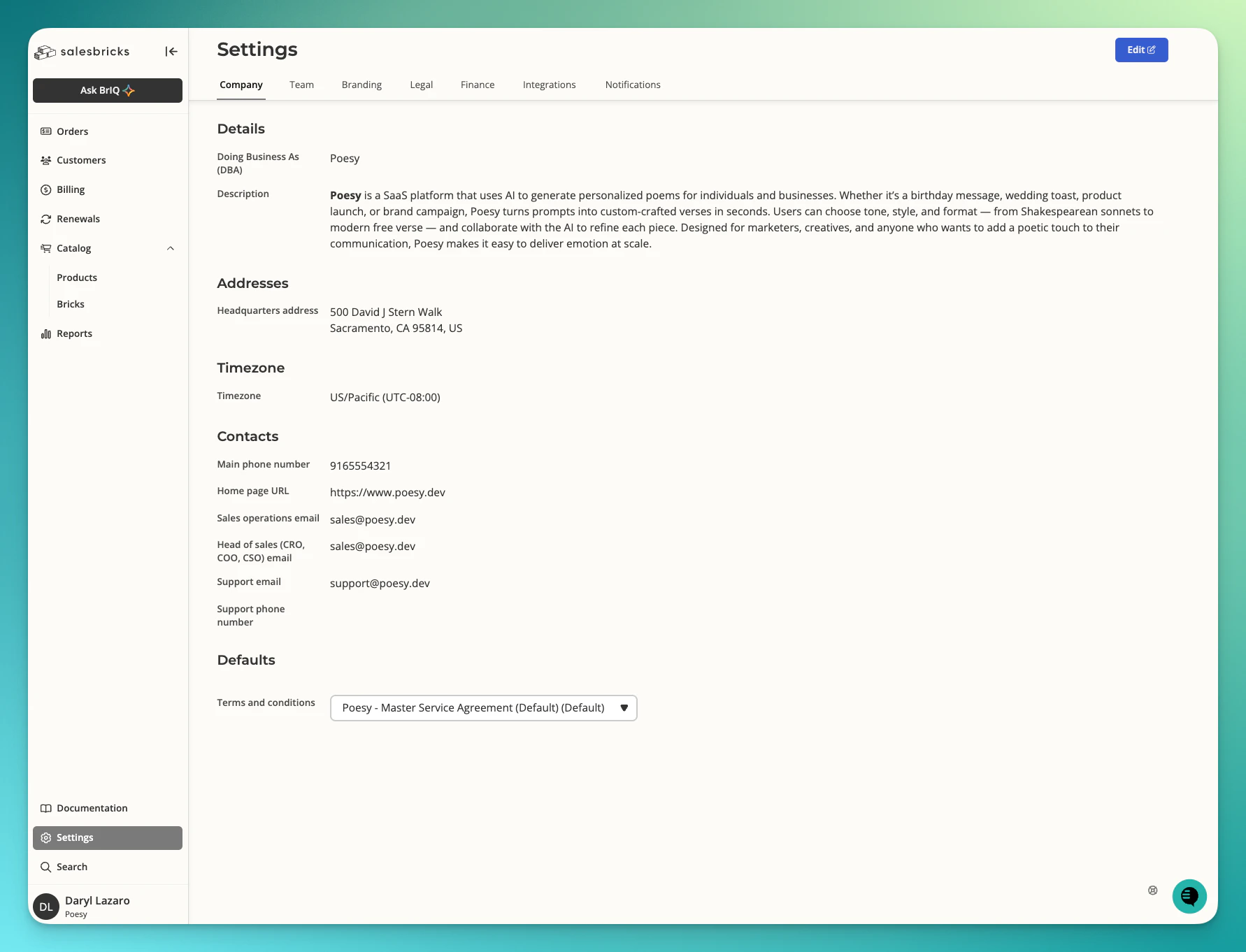Click the salesbricks logo icon
The height and width of the screenshot is (952, 1246).
(x=45, y=52)
